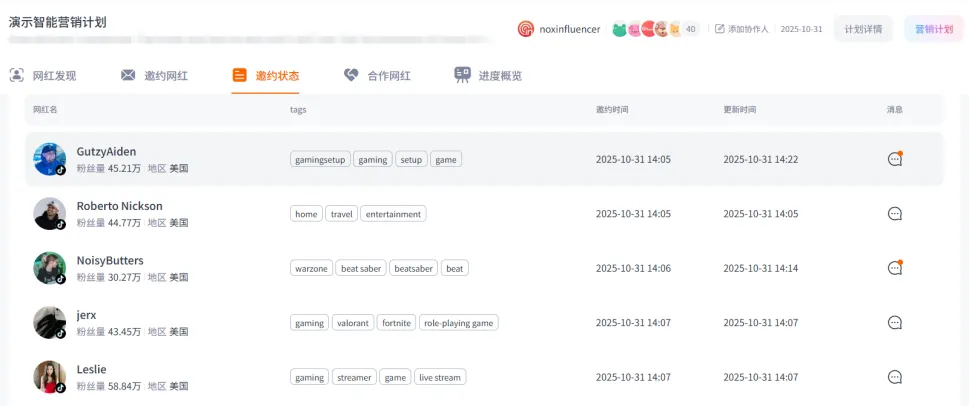Click the 粉丝量 58.84万 follower count
Viewport: 969px width, 406px height.
click(109, 386)
